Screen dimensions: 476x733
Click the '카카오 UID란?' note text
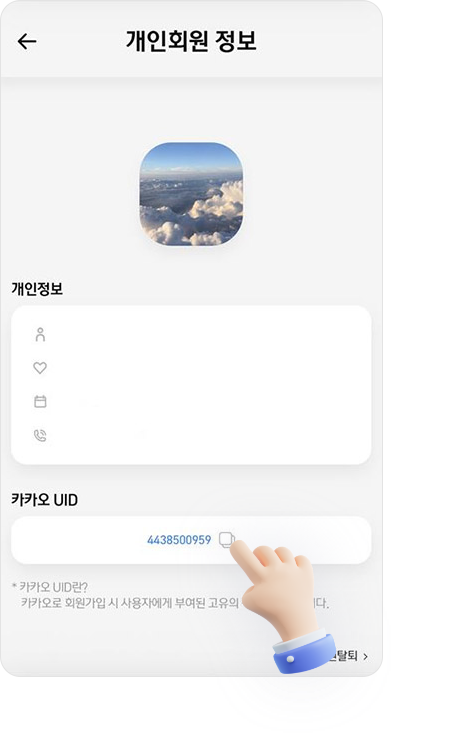click(x=50, y=587)
